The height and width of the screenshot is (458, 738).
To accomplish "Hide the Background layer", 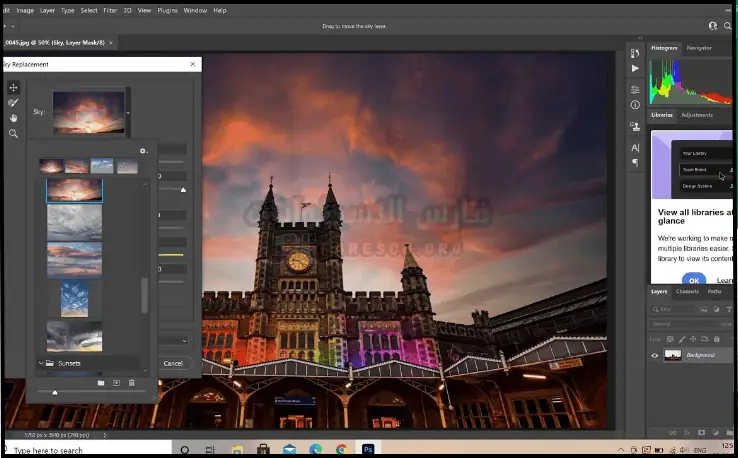I will [656, 355].
